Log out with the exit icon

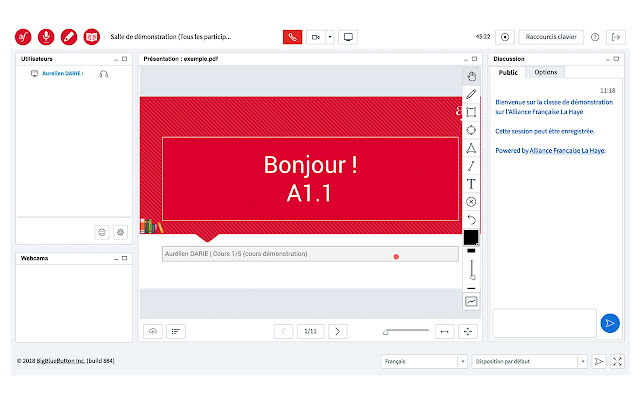[x=616, y=37]
